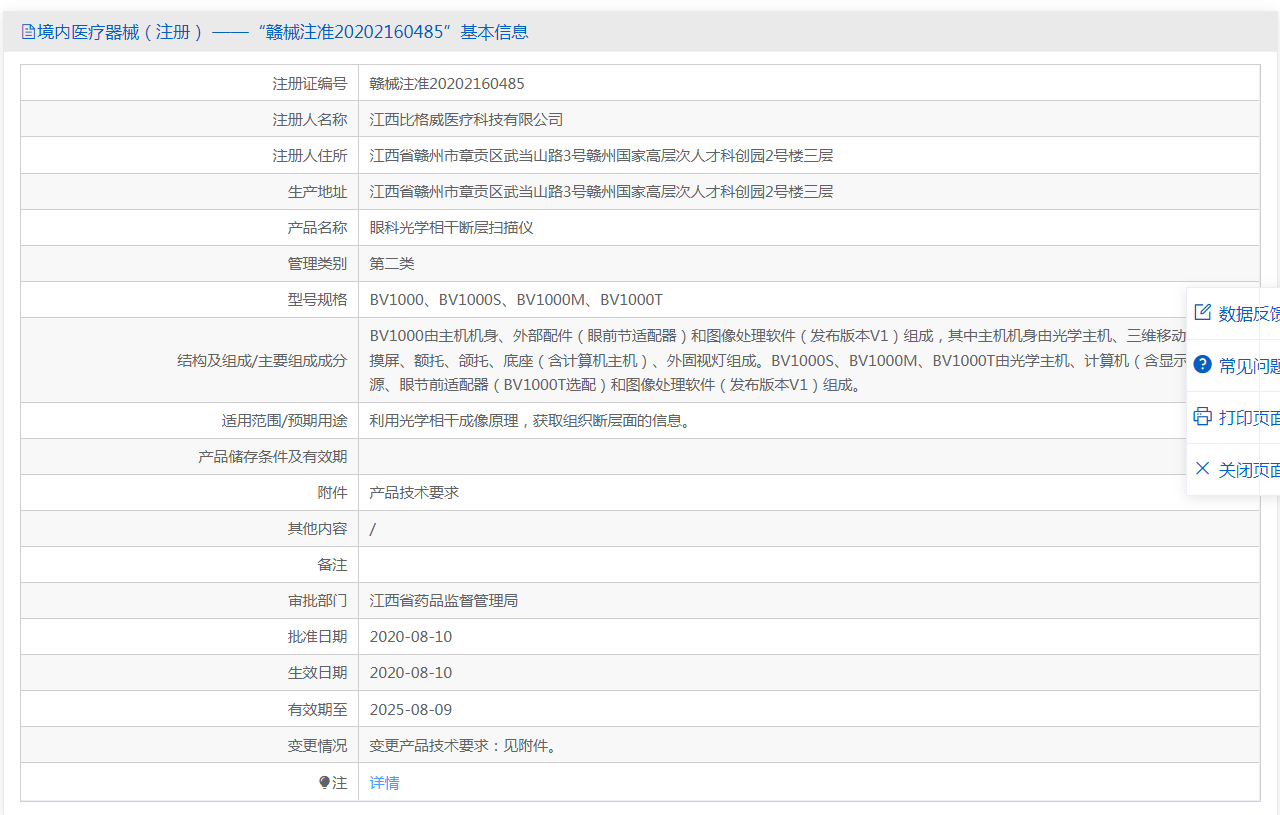Click the 备注 row label

(333, 564)
